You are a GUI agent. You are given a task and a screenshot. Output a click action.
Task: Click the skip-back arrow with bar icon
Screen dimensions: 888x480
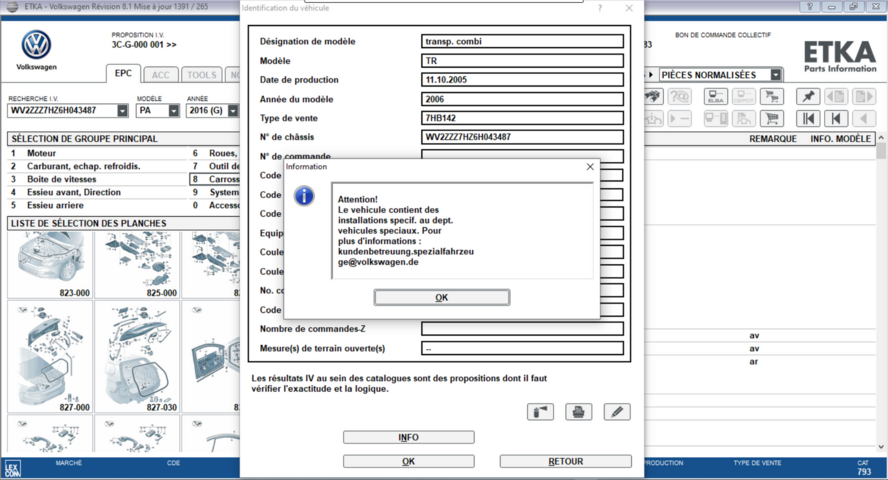point(836,118)
